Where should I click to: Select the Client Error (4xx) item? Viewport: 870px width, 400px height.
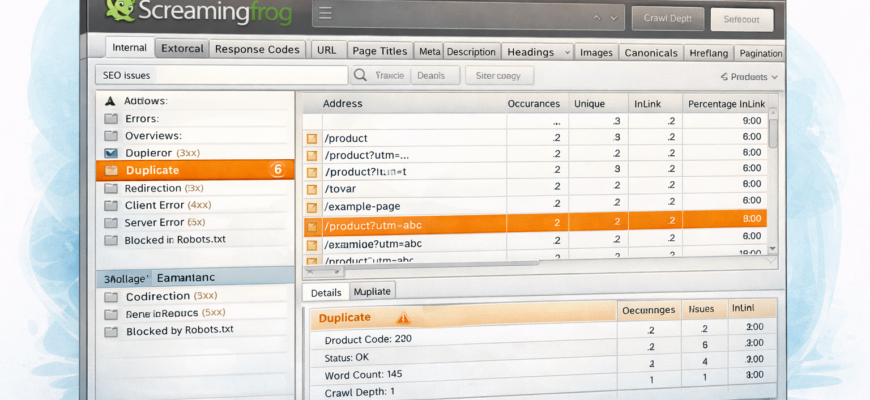pos(195,205)
